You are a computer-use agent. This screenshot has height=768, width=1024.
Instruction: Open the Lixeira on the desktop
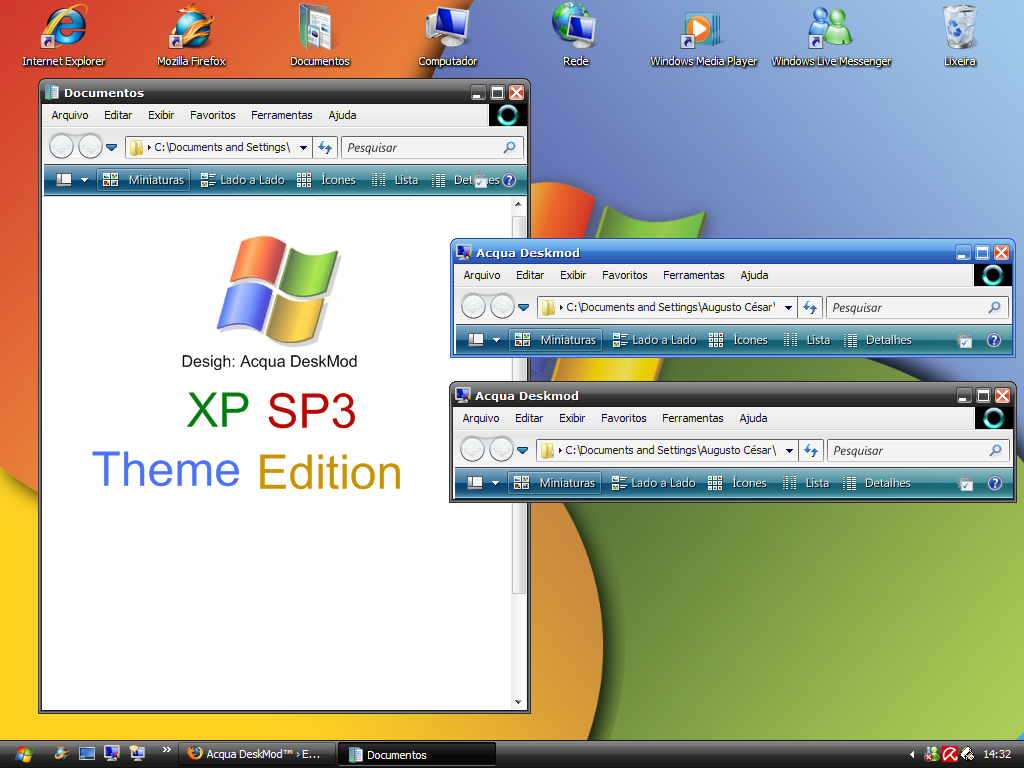[x=959, y=28]
